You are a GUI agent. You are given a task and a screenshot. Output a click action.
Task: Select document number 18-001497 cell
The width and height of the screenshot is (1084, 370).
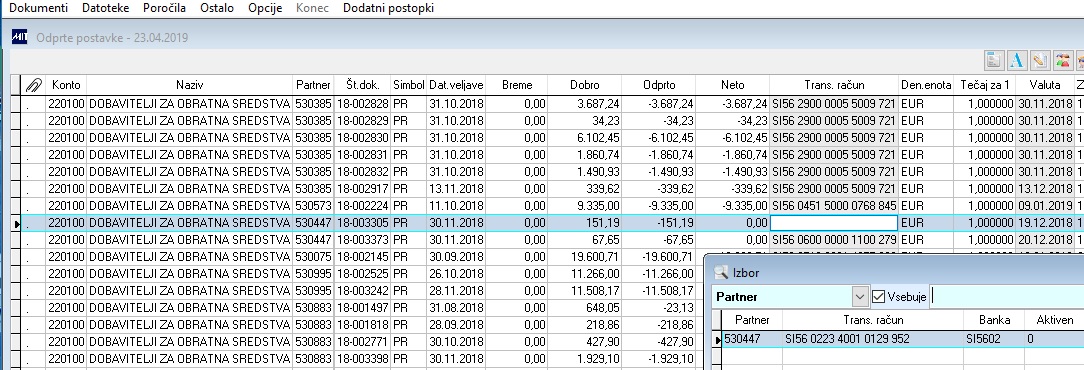coord(362,307)
